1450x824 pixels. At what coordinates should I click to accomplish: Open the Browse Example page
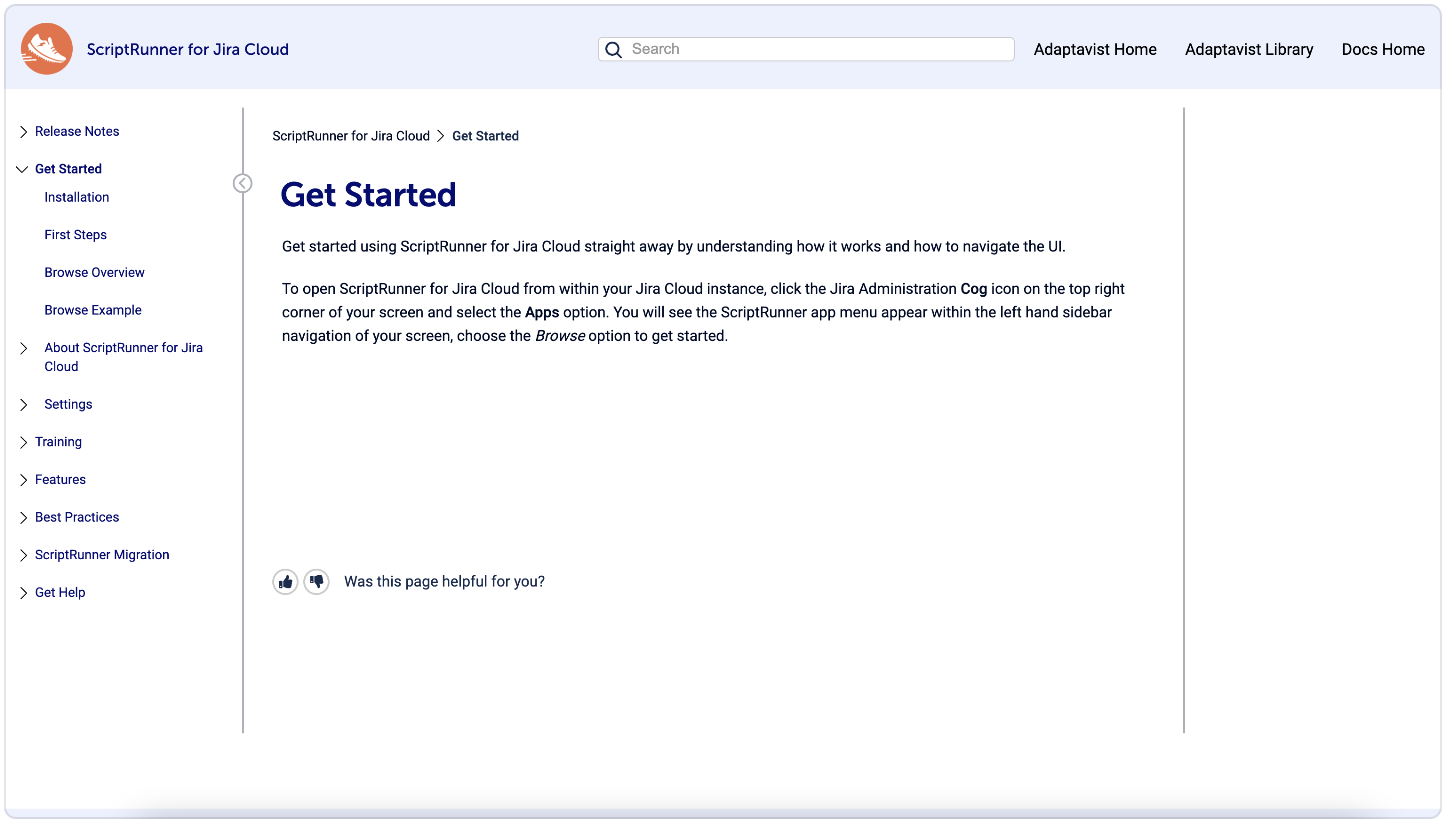(93, 310)
